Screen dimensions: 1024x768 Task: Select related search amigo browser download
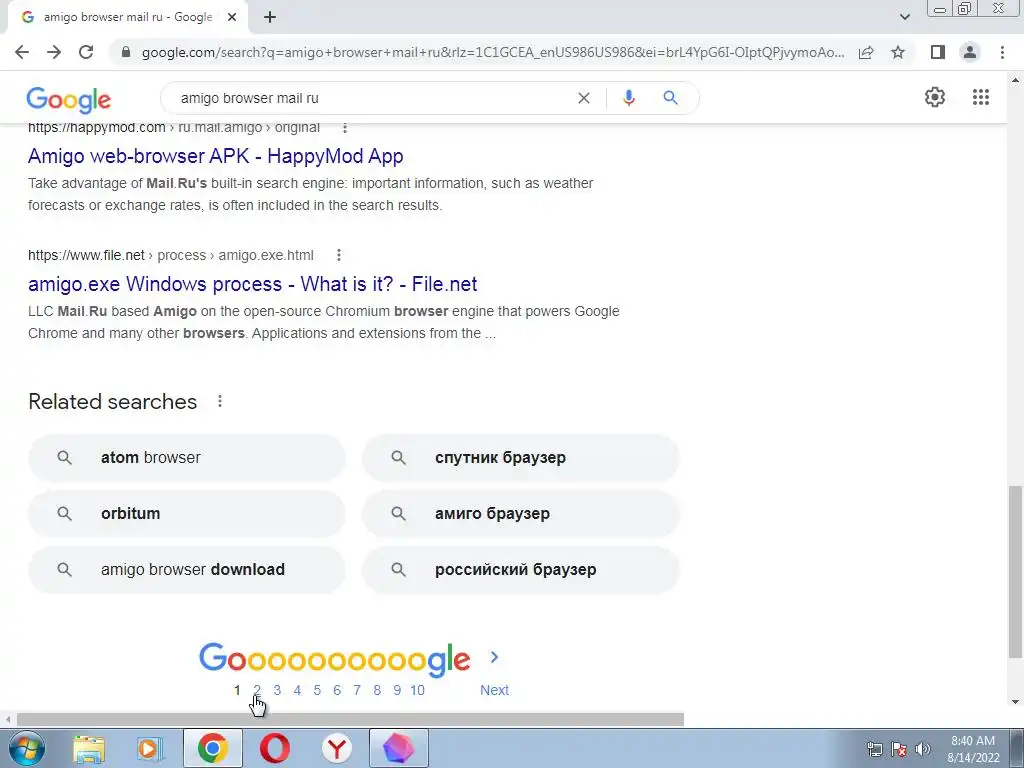pyautogui.click(x=187, y=569)
